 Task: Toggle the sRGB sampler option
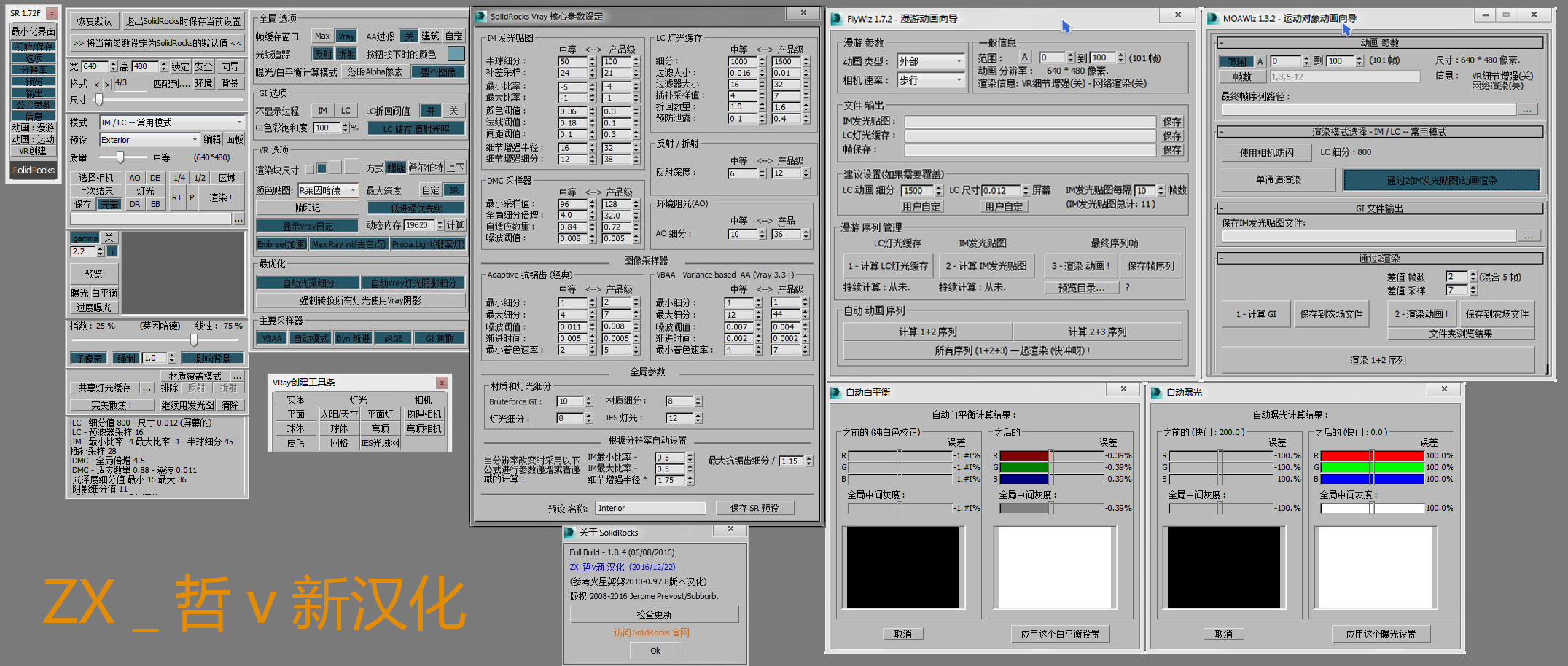(x=393, y=338)
